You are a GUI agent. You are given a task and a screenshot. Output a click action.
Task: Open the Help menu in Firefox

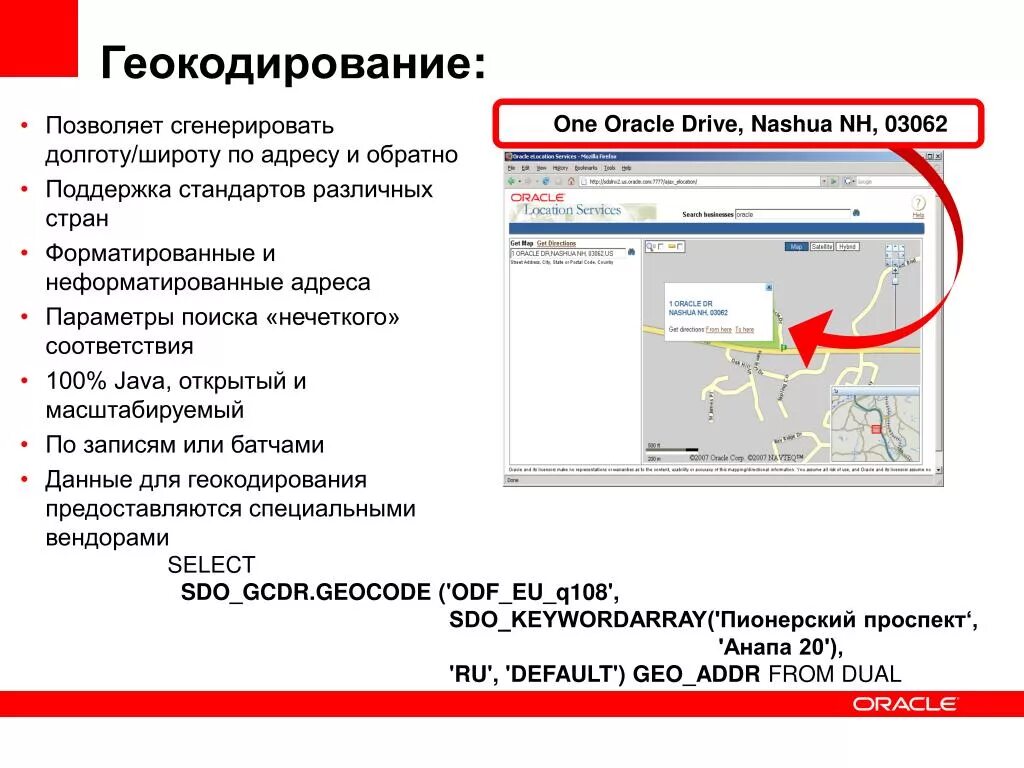pyautogui.click(x=626, y=168)
